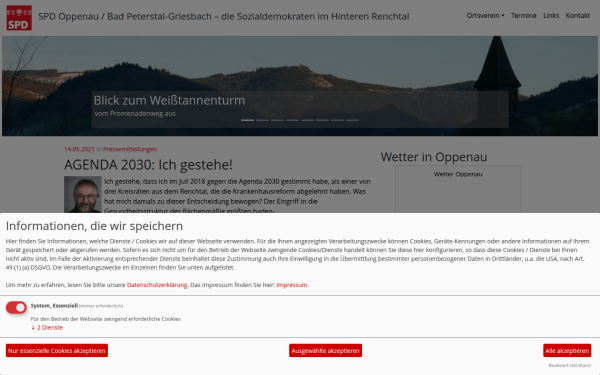Click the Wetter Oppenau widget title
The image size is (600, 375).
coord(458,174)
